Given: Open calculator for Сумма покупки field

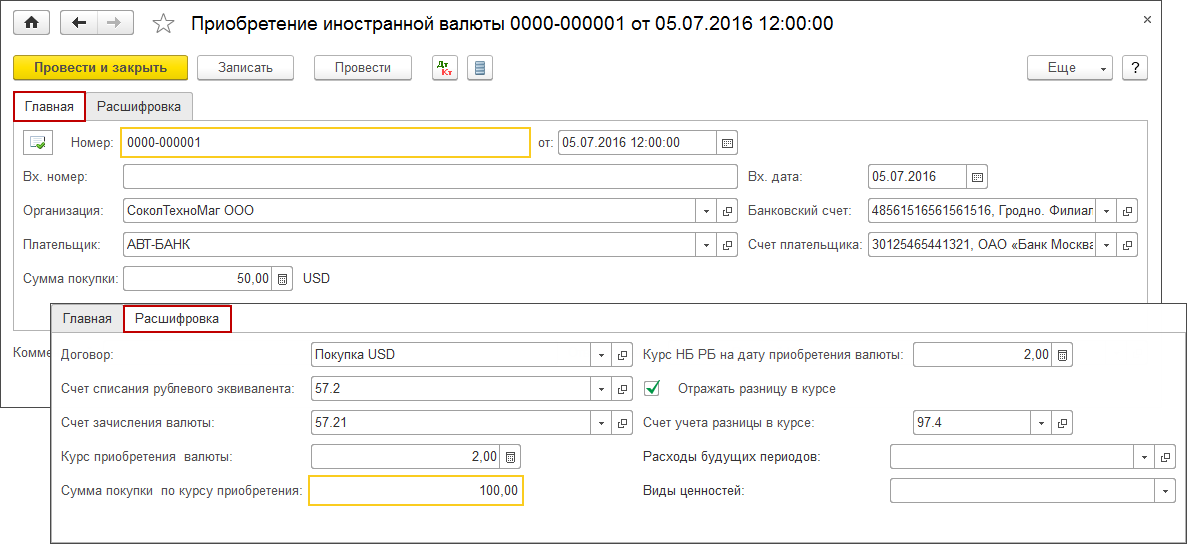Looking at the screenshot, I should coord(283,279).
